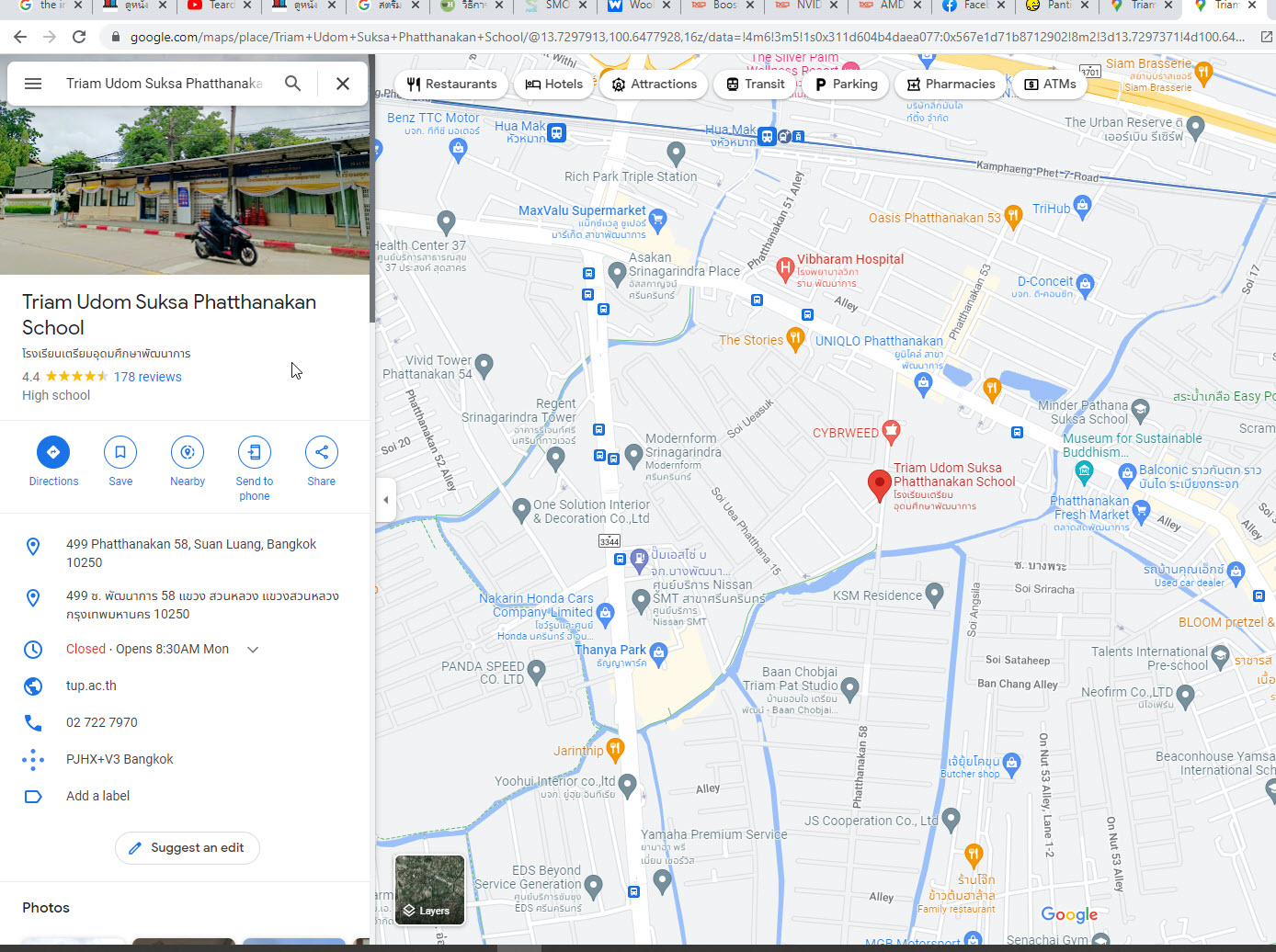Click the Thanya Park shopping marker
The width and height of the screenshot is (1276, 952).
click(658, 652)
